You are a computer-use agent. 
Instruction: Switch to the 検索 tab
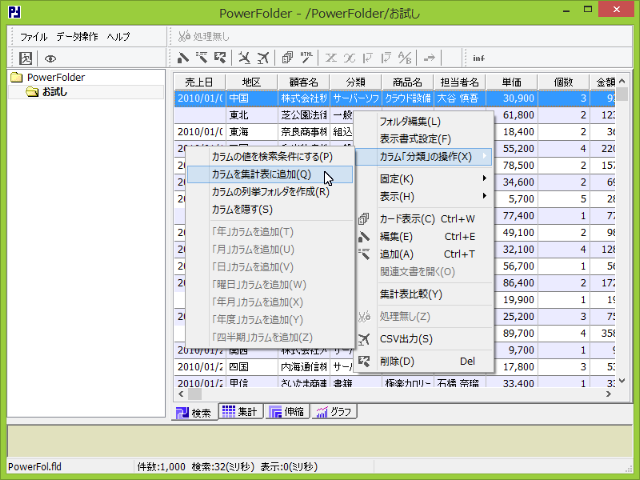pos(194,412)
